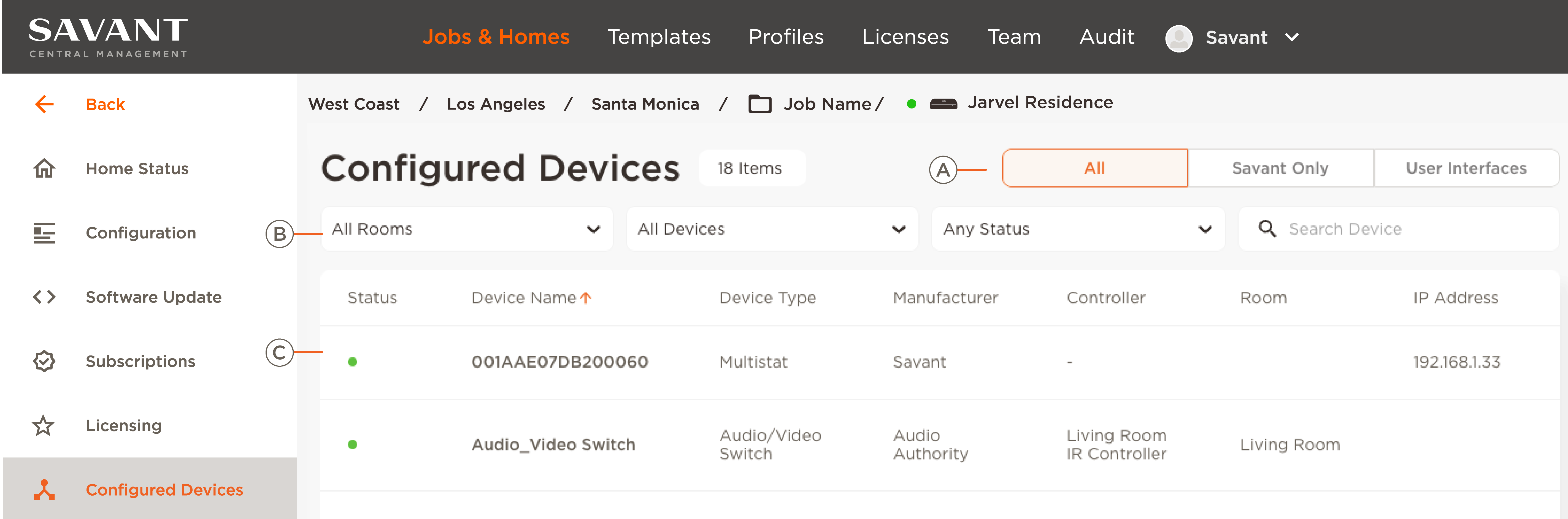Click the Home Status sidebar icon
This screenshot has height=519, width=1568.
click(44, 169)
